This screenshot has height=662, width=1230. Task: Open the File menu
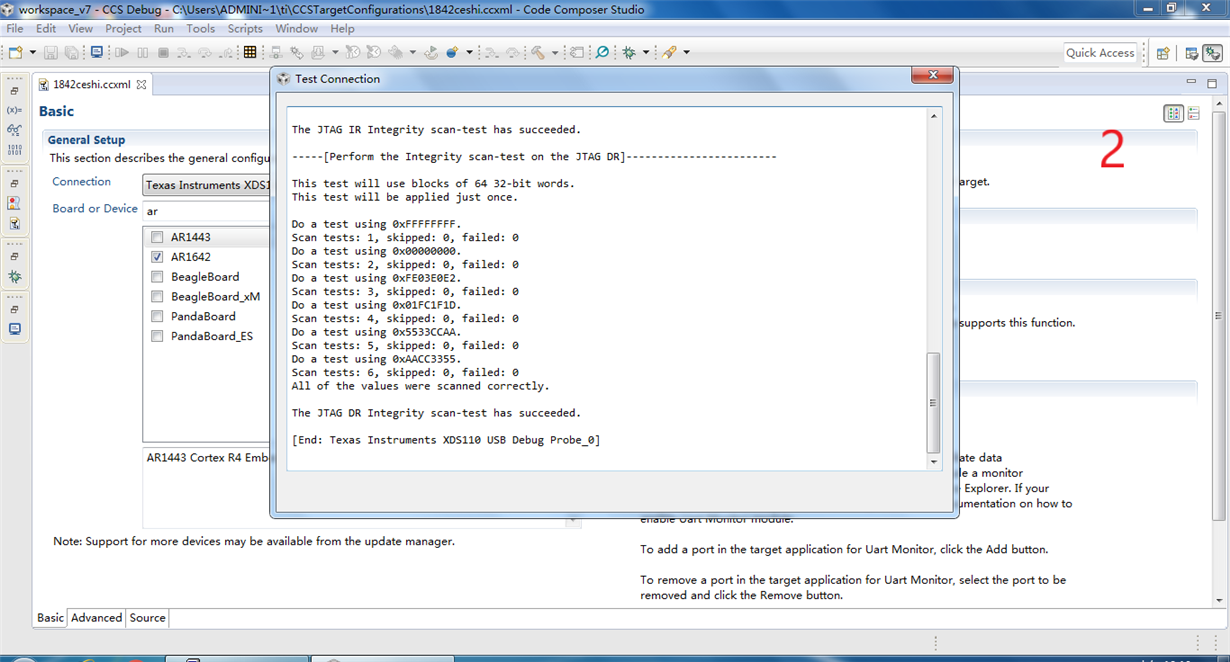tap(15, 29)
